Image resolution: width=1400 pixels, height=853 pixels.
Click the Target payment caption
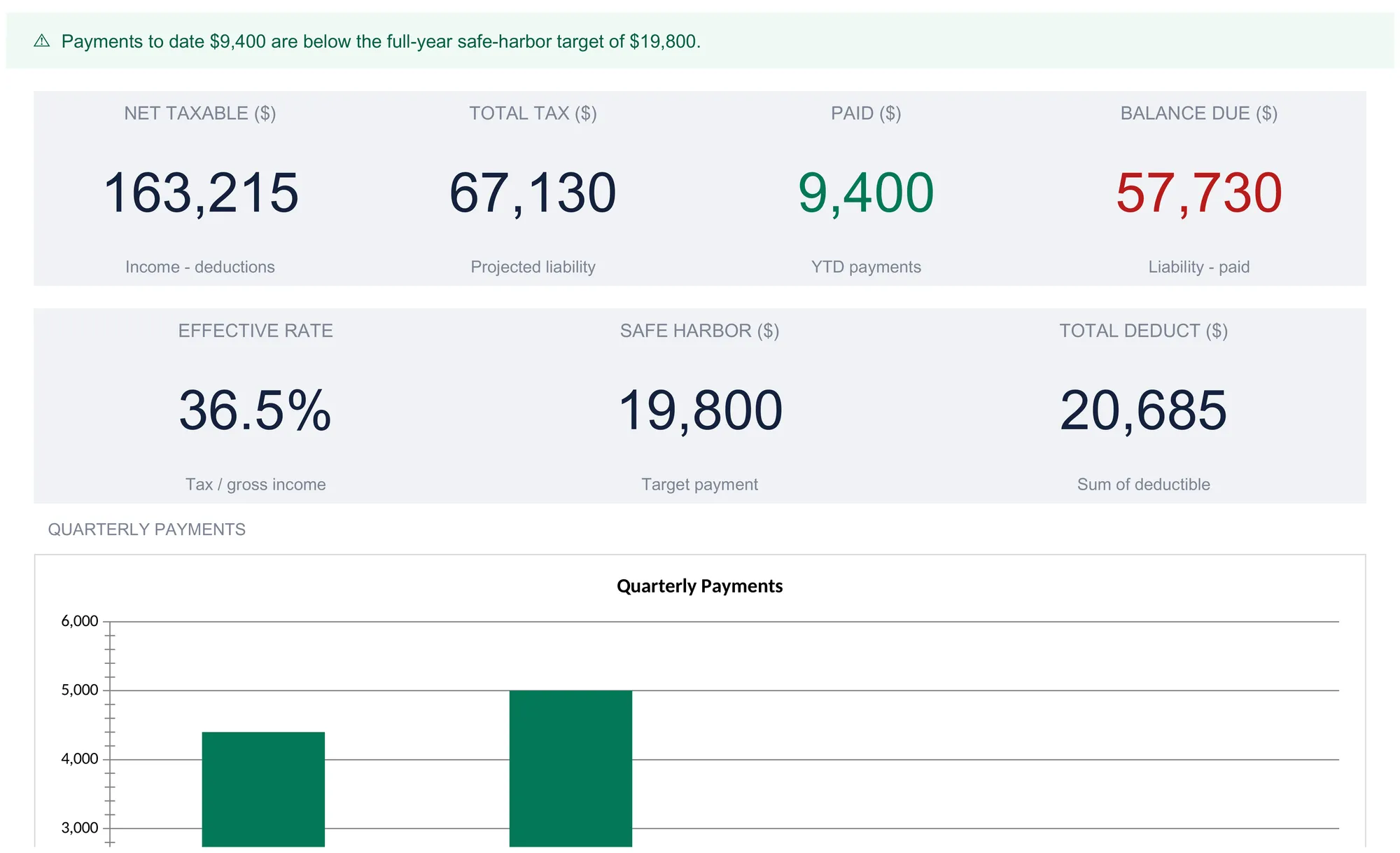700,485
